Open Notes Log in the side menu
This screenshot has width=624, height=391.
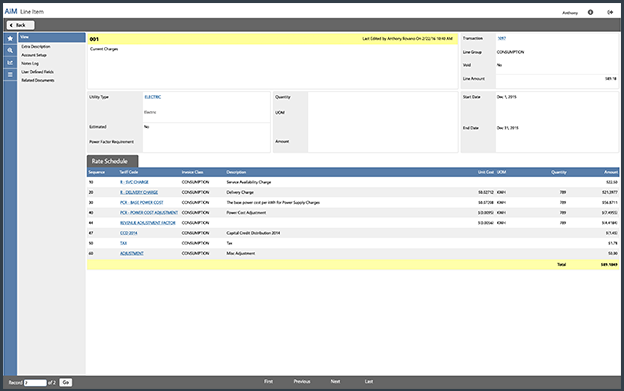coord(30,63)
